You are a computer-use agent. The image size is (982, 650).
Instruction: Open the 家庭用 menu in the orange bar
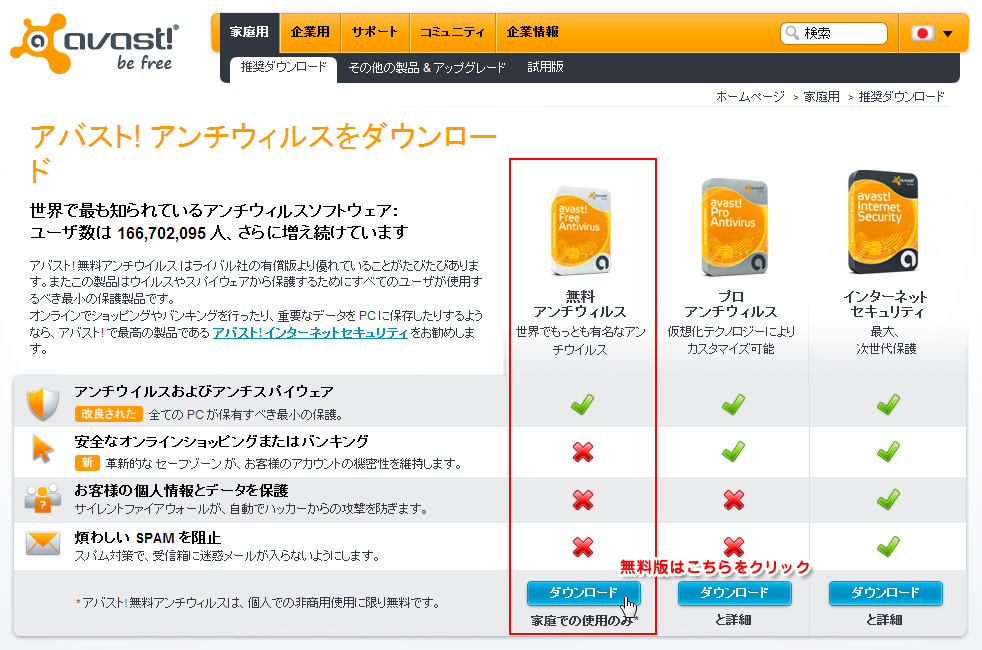[249, 32]
